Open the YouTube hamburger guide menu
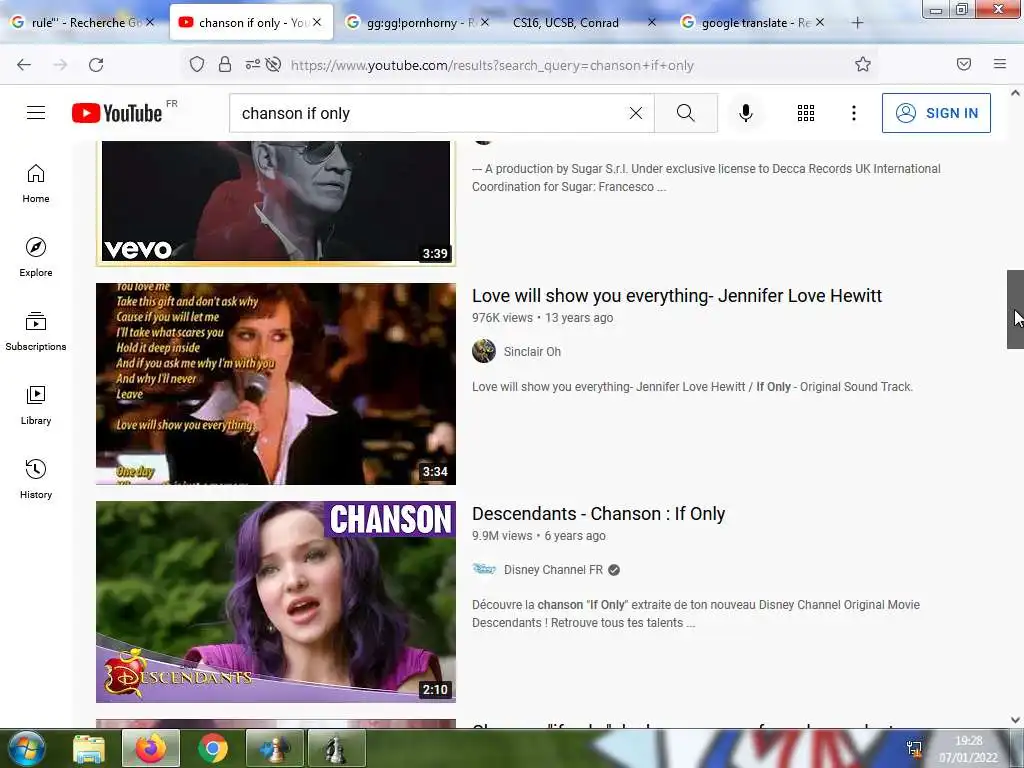The height and width of the screenshot is (768, 1024). (x=36, y=113)
